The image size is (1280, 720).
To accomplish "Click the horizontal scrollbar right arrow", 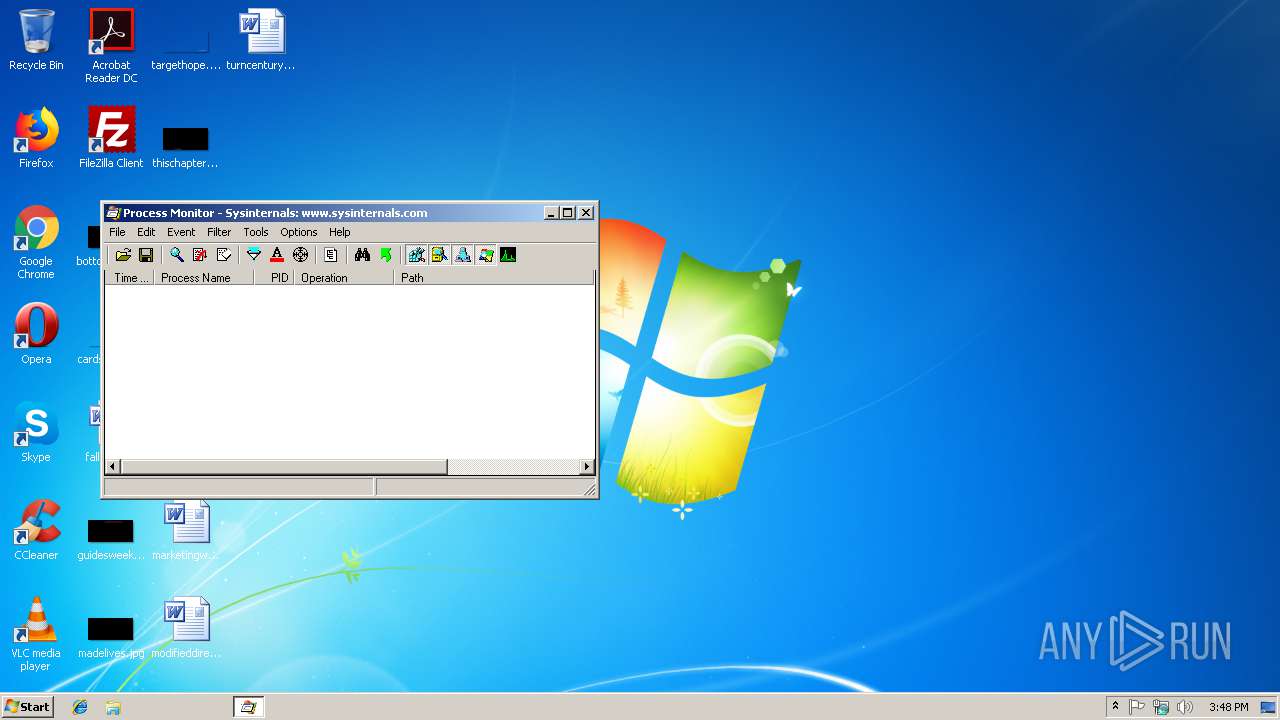I will (x=587, y=467).
